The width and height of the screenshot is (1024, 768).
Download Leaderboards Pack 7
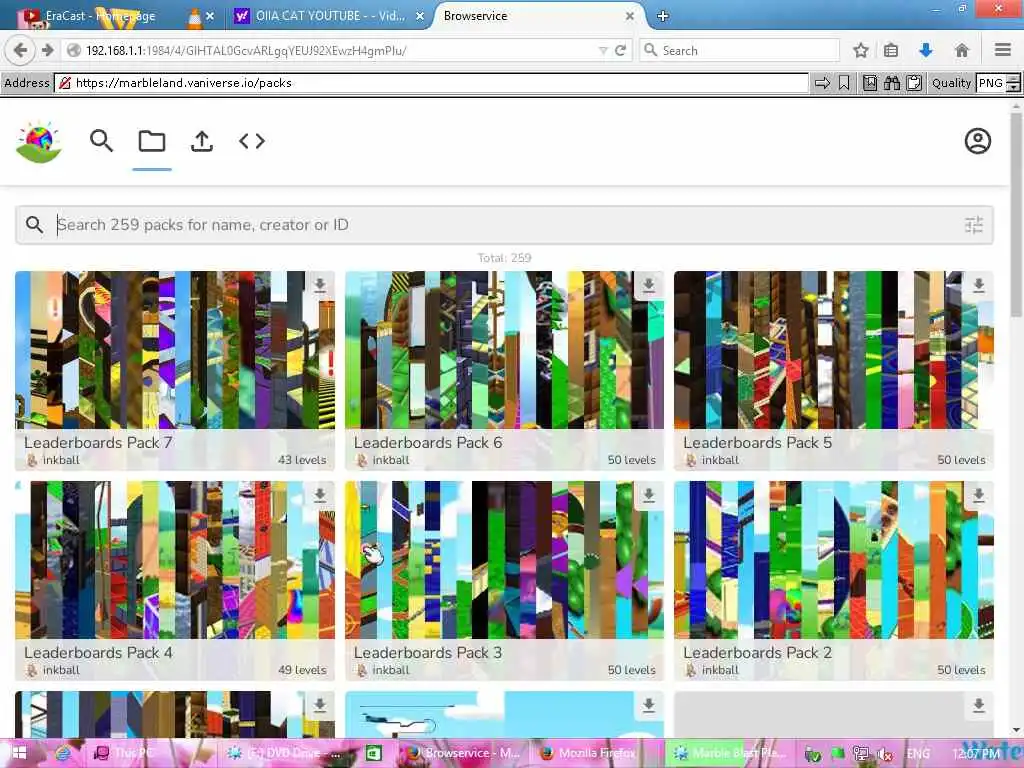320,285
